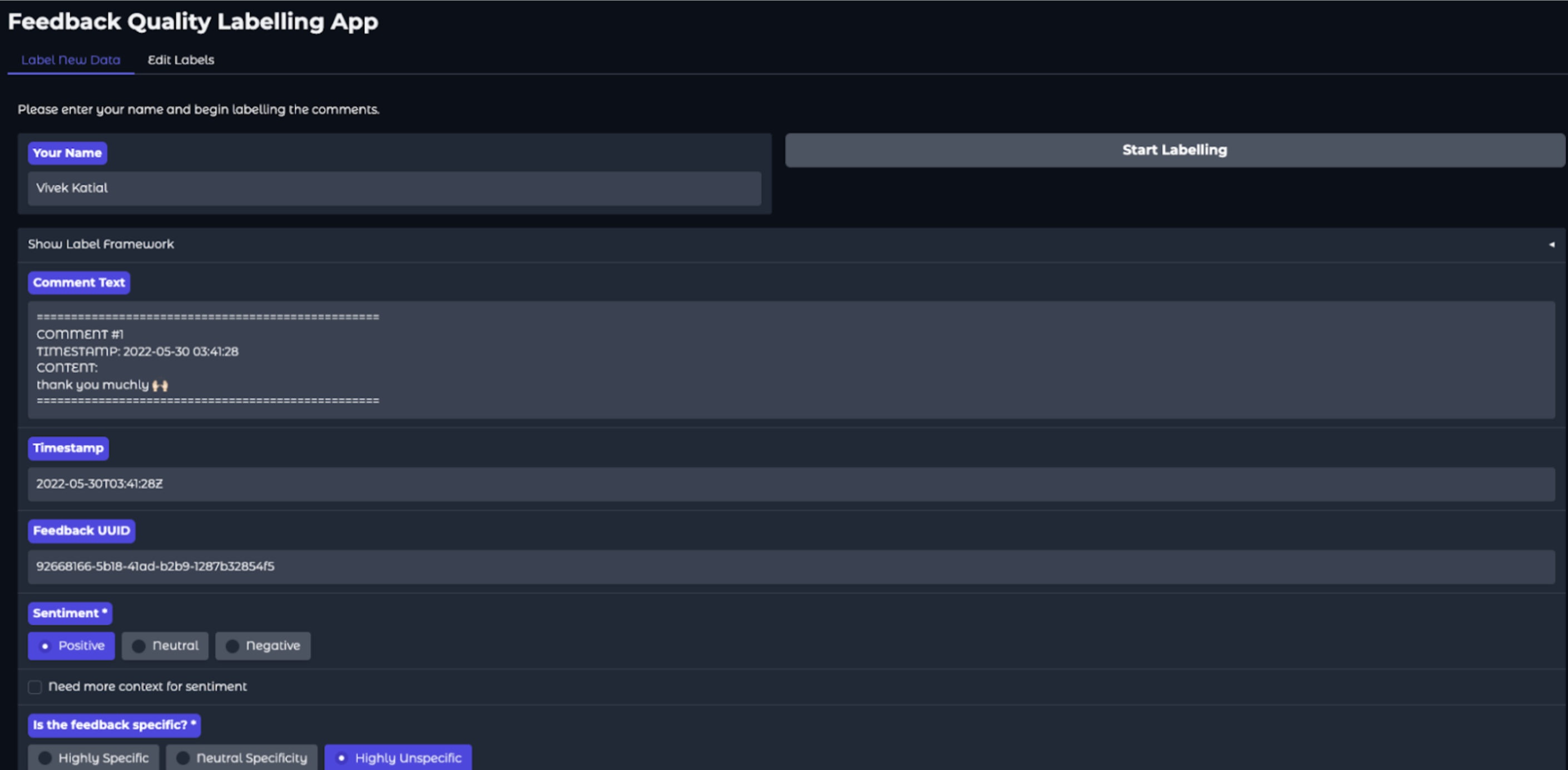
Task: Enable Need more context for sentiment
Action: click(34, 687)
